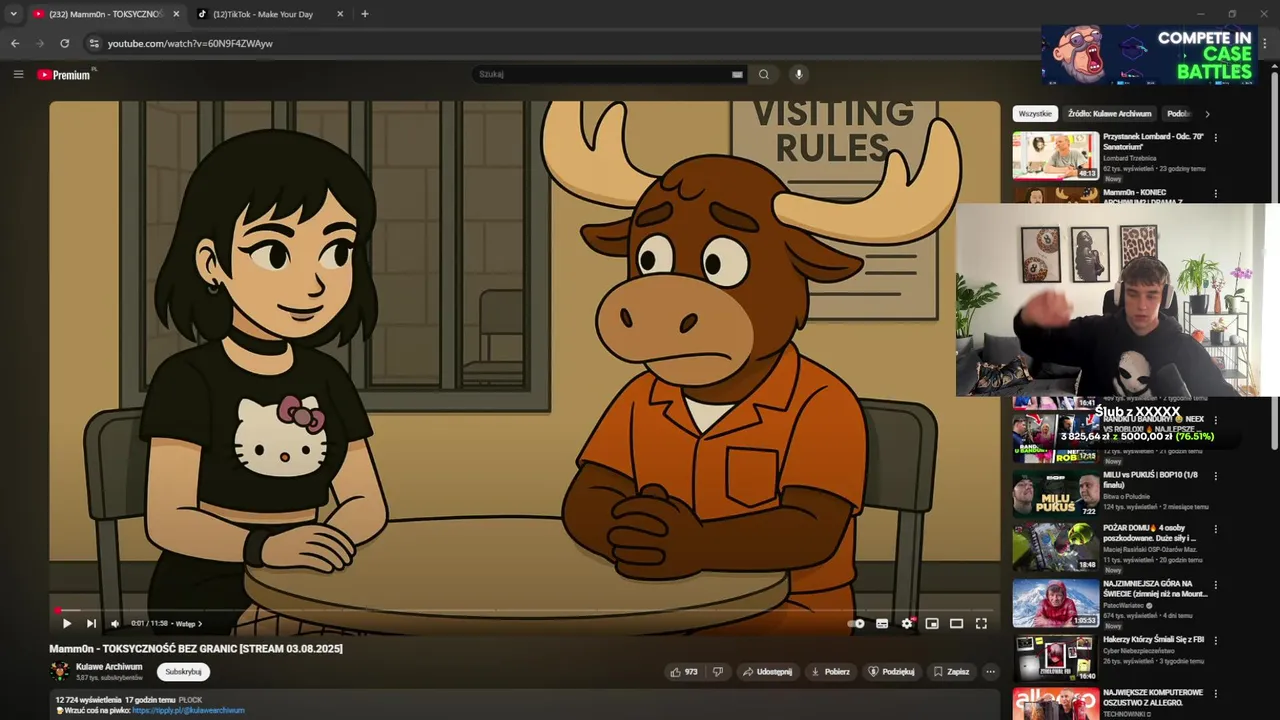Image resolution: width=1280 pixels, height=720 pixels.
Task: Select the 'Podobne' filter chip
Action: (1179, 114)
